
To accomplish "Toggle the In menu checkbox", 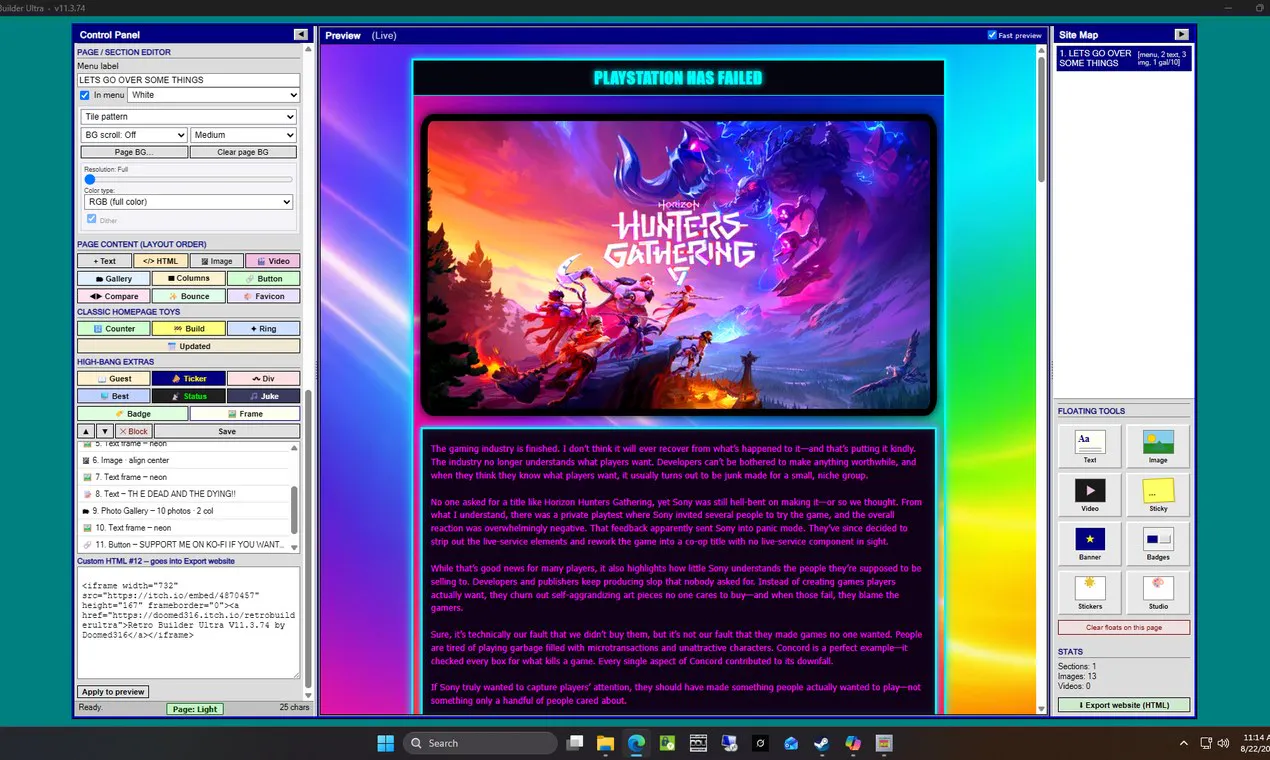I will click(85, 95).
